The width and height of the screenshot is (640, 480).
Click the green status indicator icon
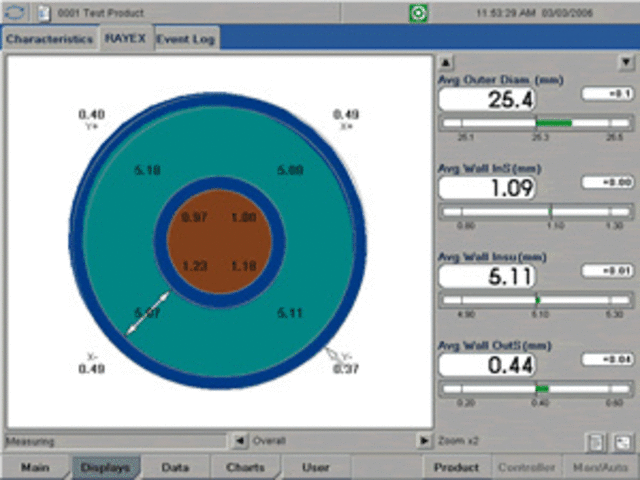[416, 13]
